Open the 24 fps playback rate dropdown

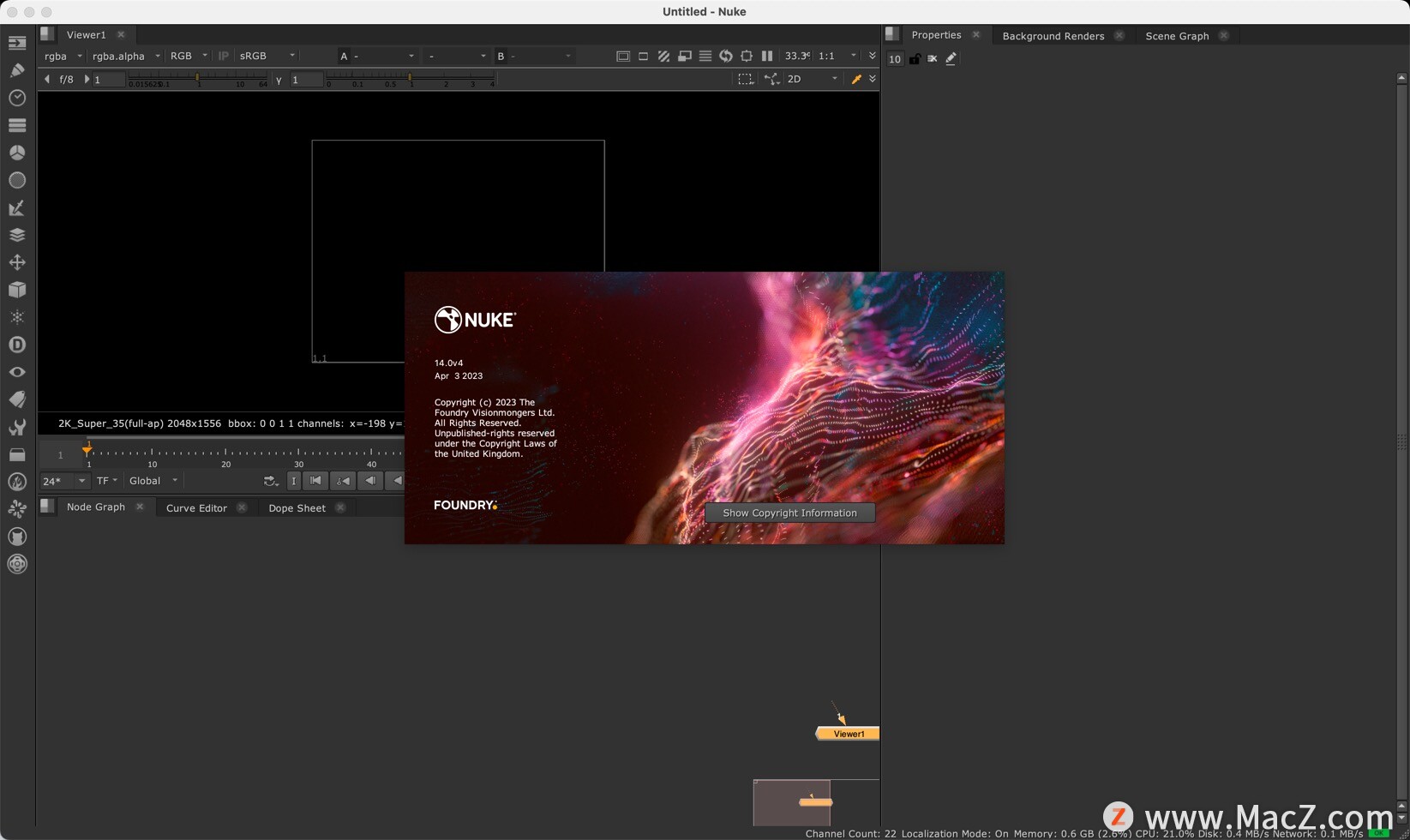click(64, 481)
